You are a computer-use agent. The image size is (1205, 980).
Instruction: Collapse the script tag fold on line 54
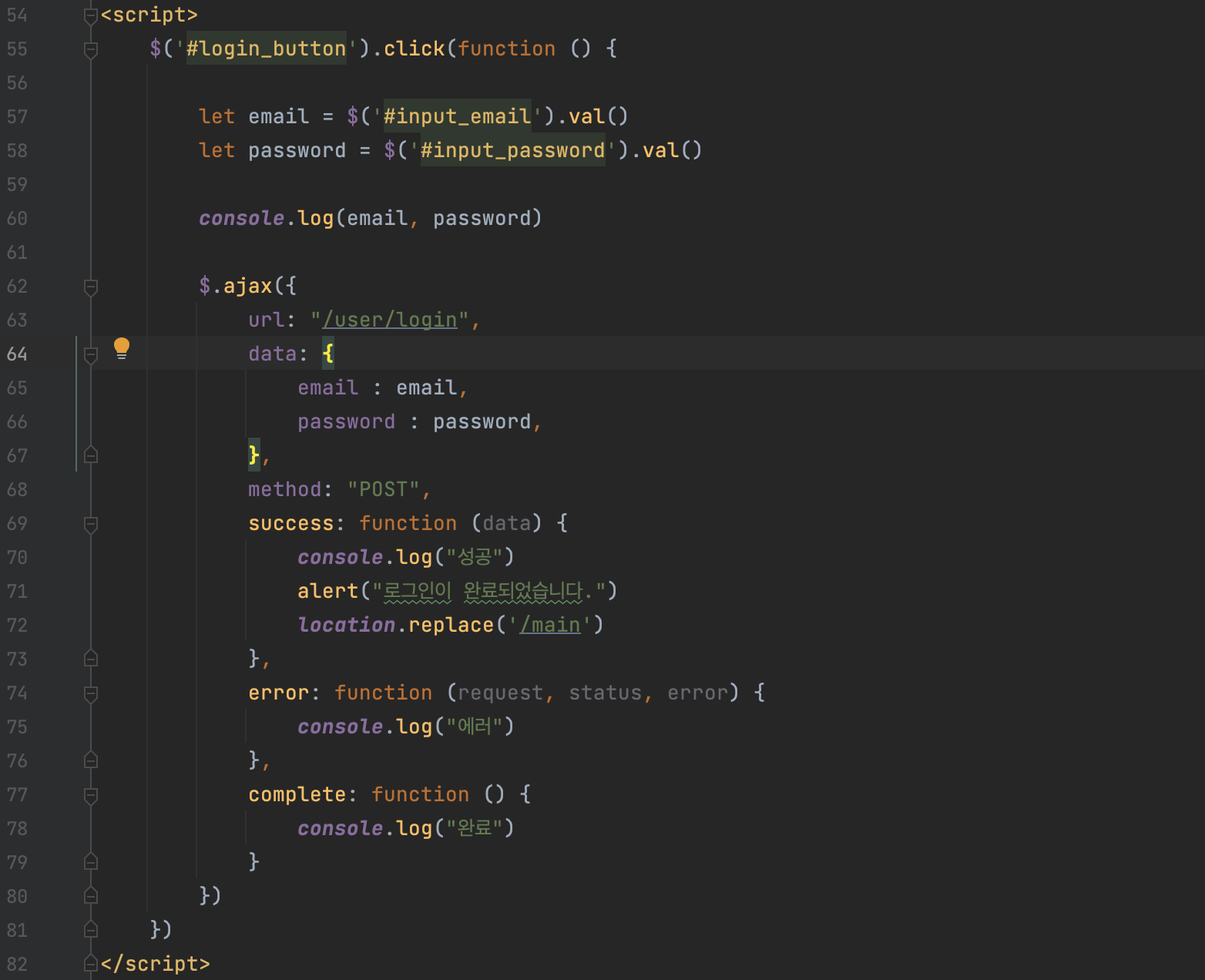pyautogui.click(x=91, y=15)
